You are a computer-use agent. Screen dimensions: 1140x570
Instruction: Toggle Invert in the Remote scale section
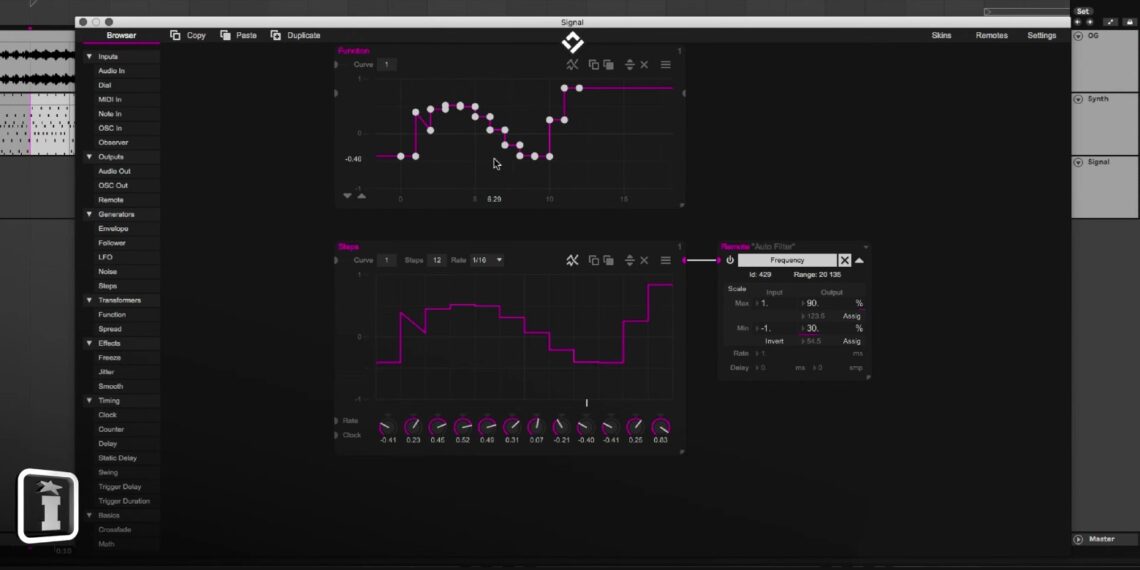click(774, 341)
